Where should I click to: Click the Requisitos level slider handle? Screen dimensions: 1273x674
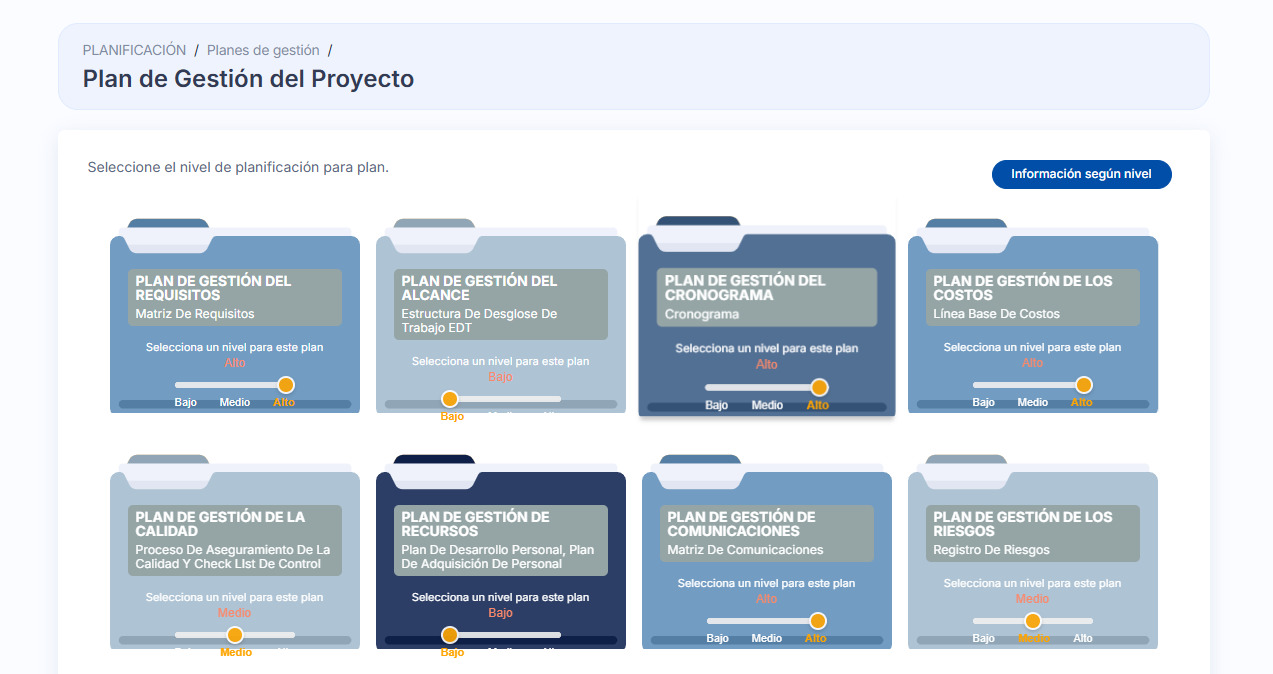pos(285,385)
